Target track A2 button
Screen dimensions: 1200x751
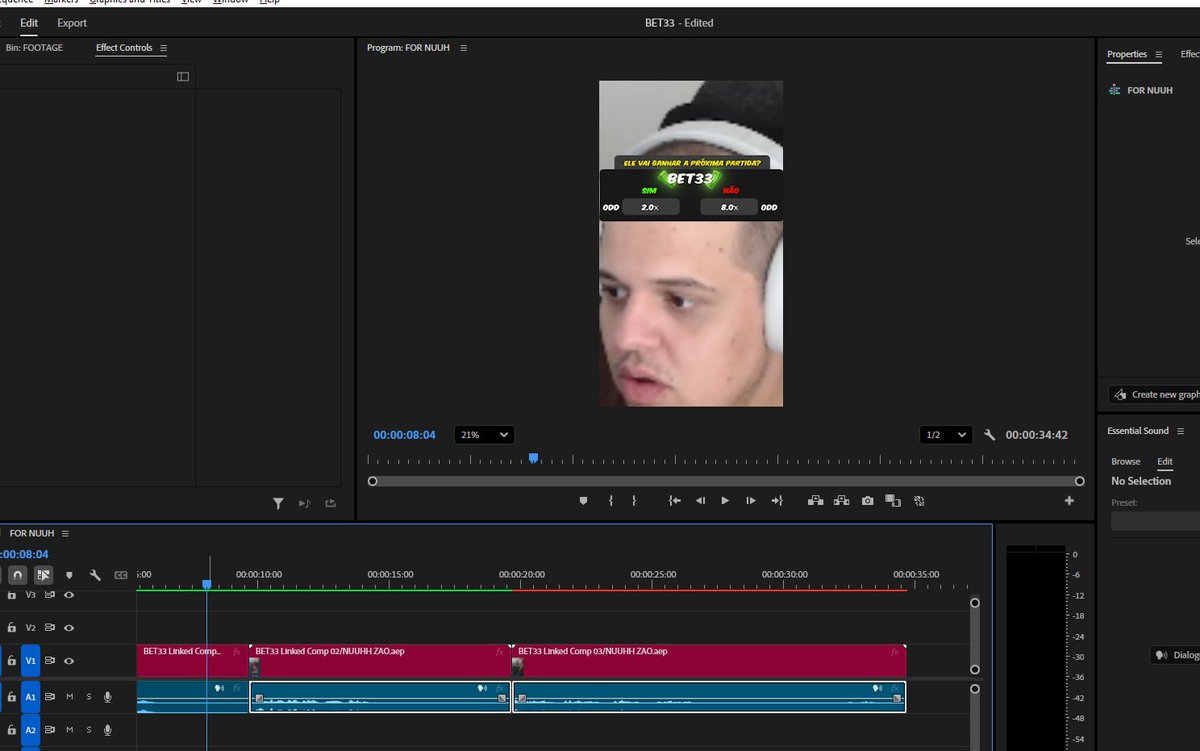tap(31, 730)
